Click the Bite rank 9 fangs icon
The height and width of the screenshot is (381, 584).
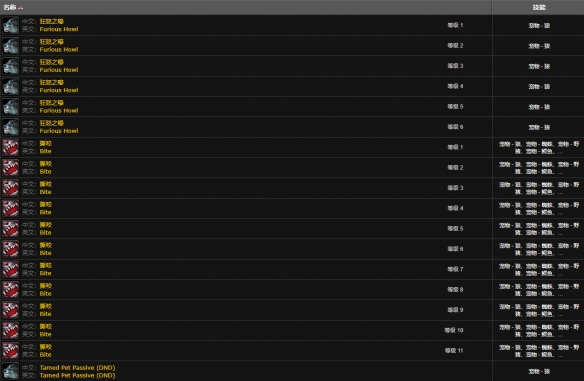coord(10,310)
